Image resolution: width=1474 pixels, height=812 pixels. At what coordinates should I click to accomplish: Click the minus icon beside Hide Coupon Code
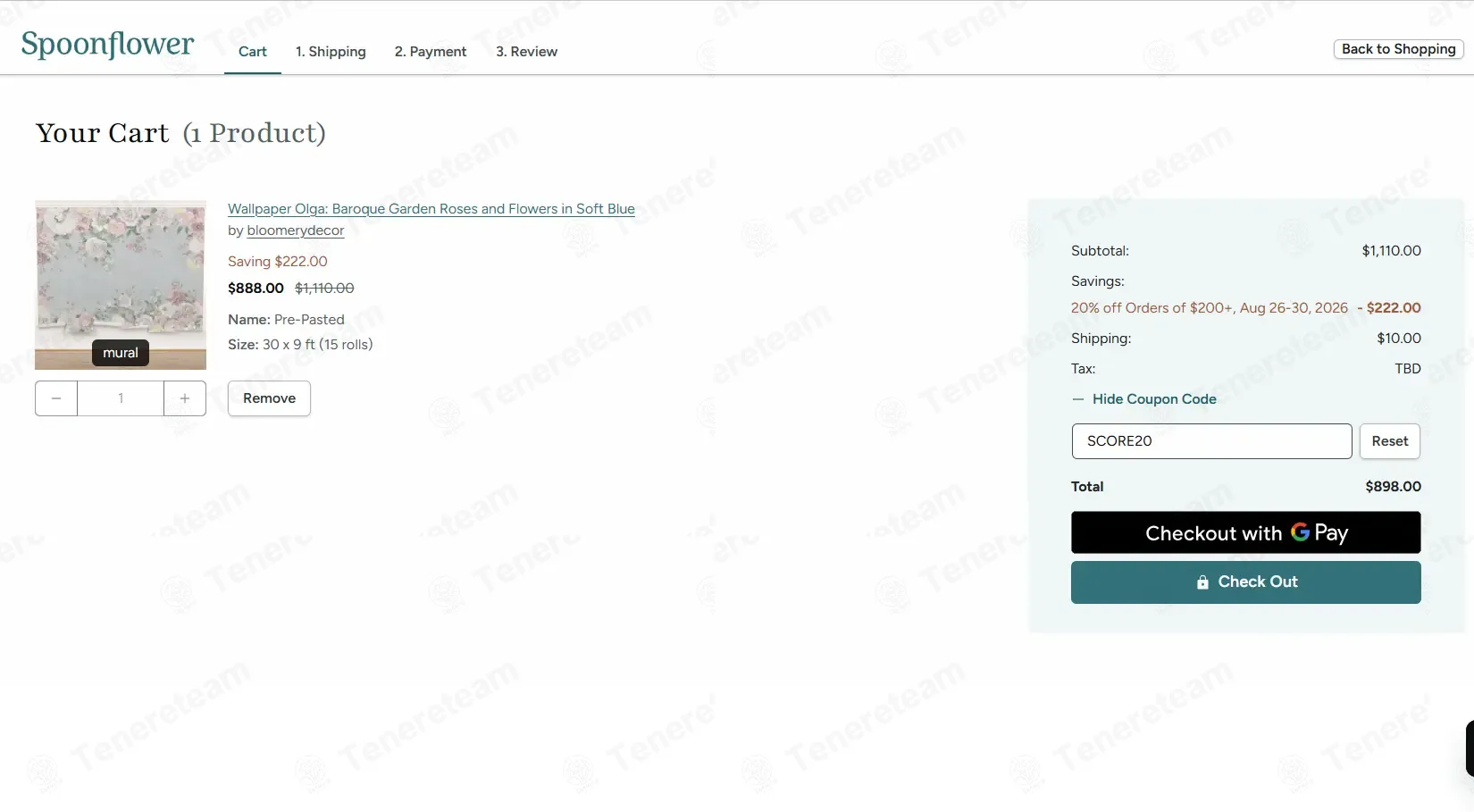point(1077,399)
